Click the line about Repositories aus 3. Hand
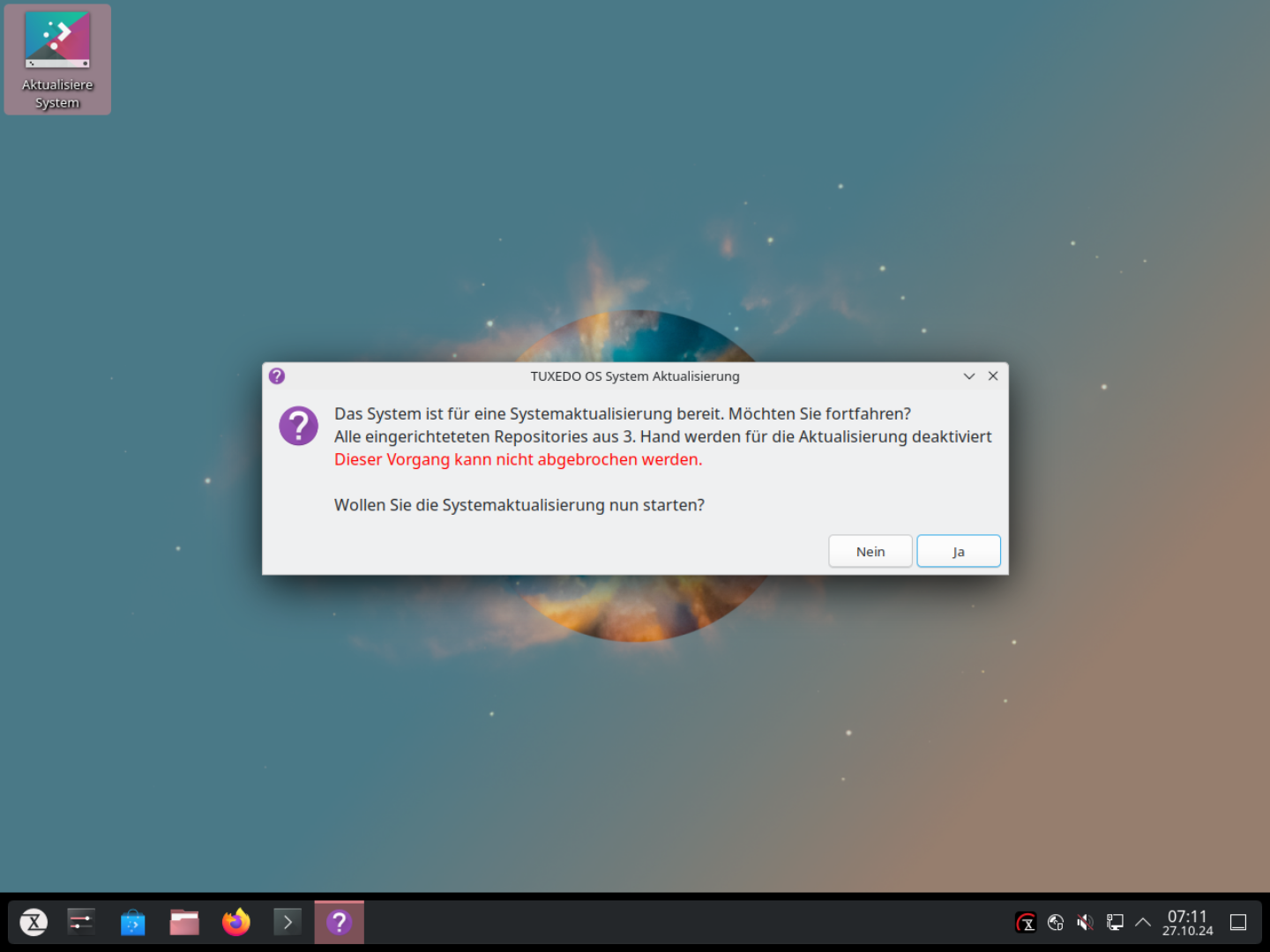 pyautogui.click(x=663, y=436)
